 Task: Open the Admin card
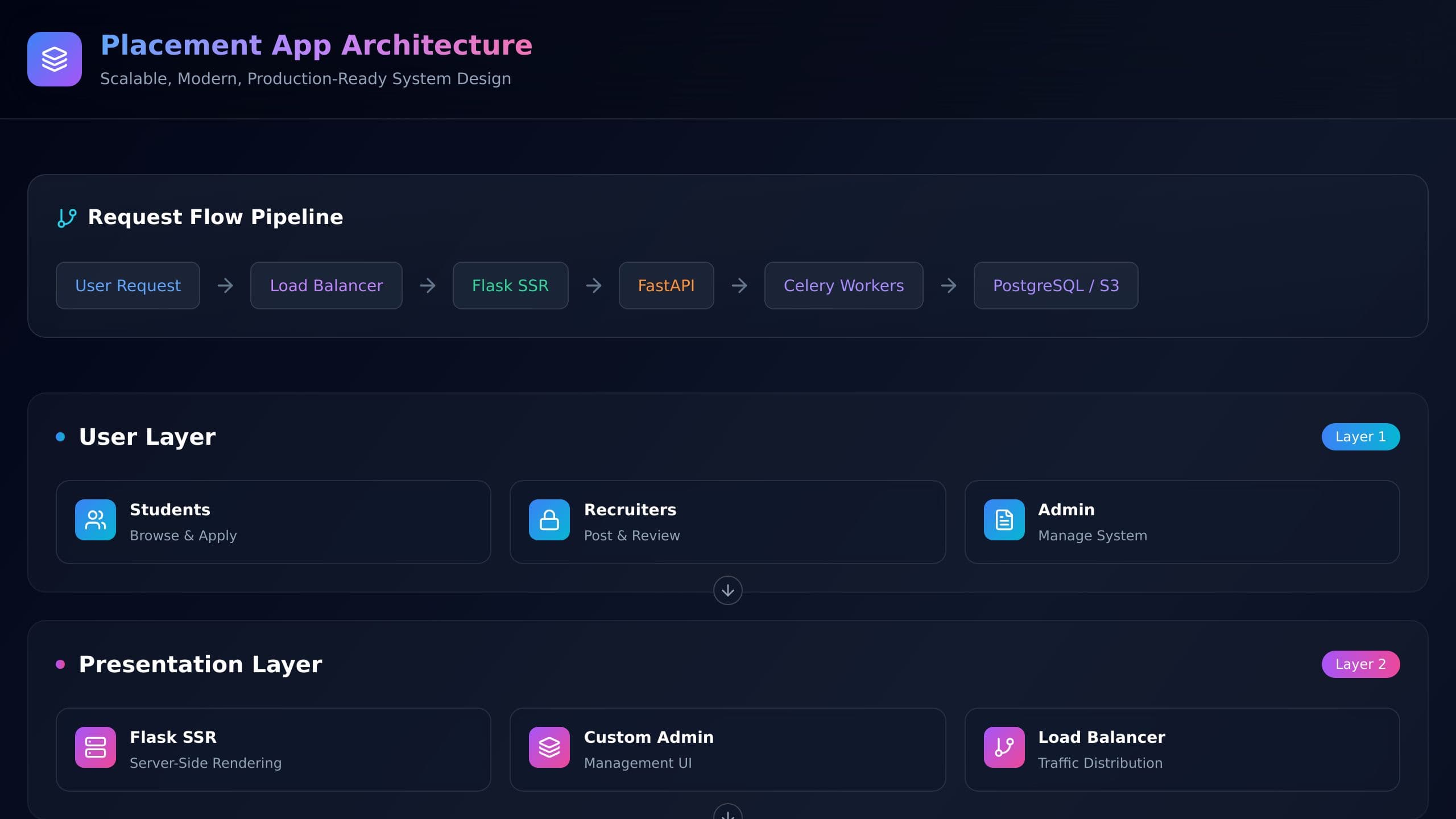point(1182,522)
